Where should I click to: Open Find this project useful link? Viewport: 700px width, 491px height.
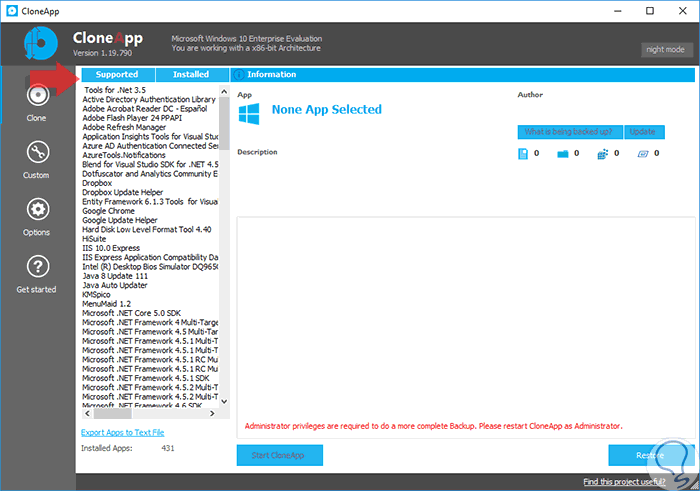pyautogui.click(x=624, y=482)
